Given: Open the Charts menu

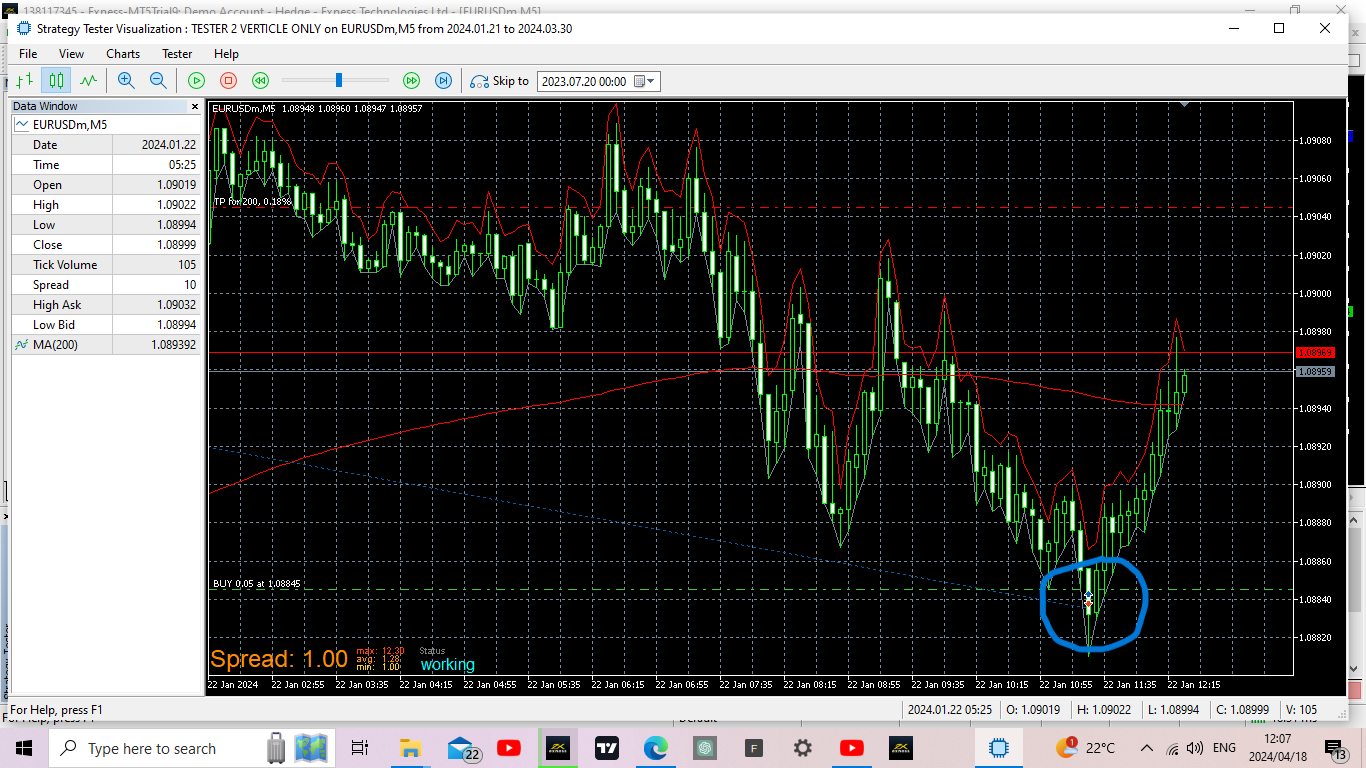Looking at the screenshot, I should [123, 54].
